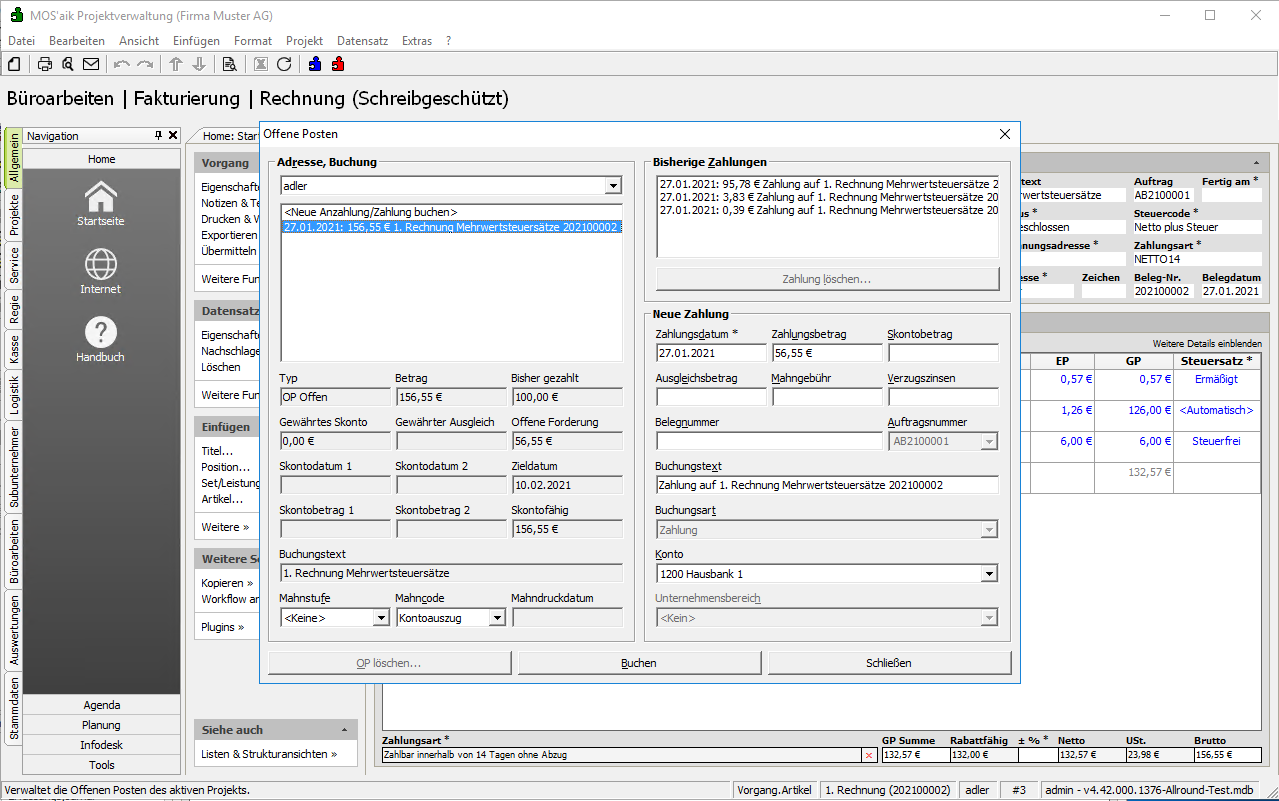Viewport: 1279px width, 801px height.
Task: Click into the Zahlungsbetrag field
Action: [827, 353]
